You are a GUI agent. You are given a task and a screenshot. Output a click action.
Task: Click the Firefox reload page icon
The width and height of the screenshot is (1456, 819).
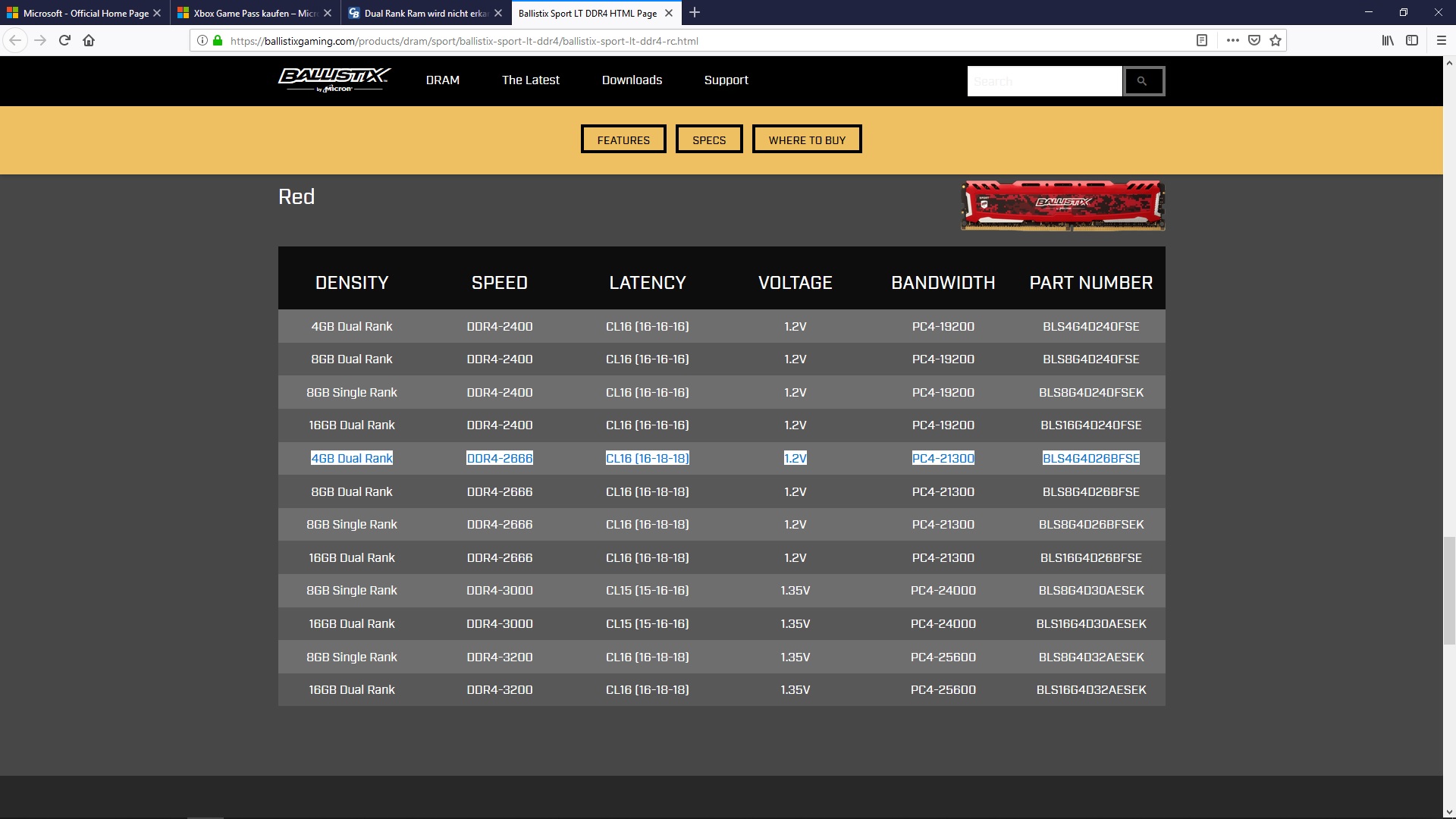(64, 41)
